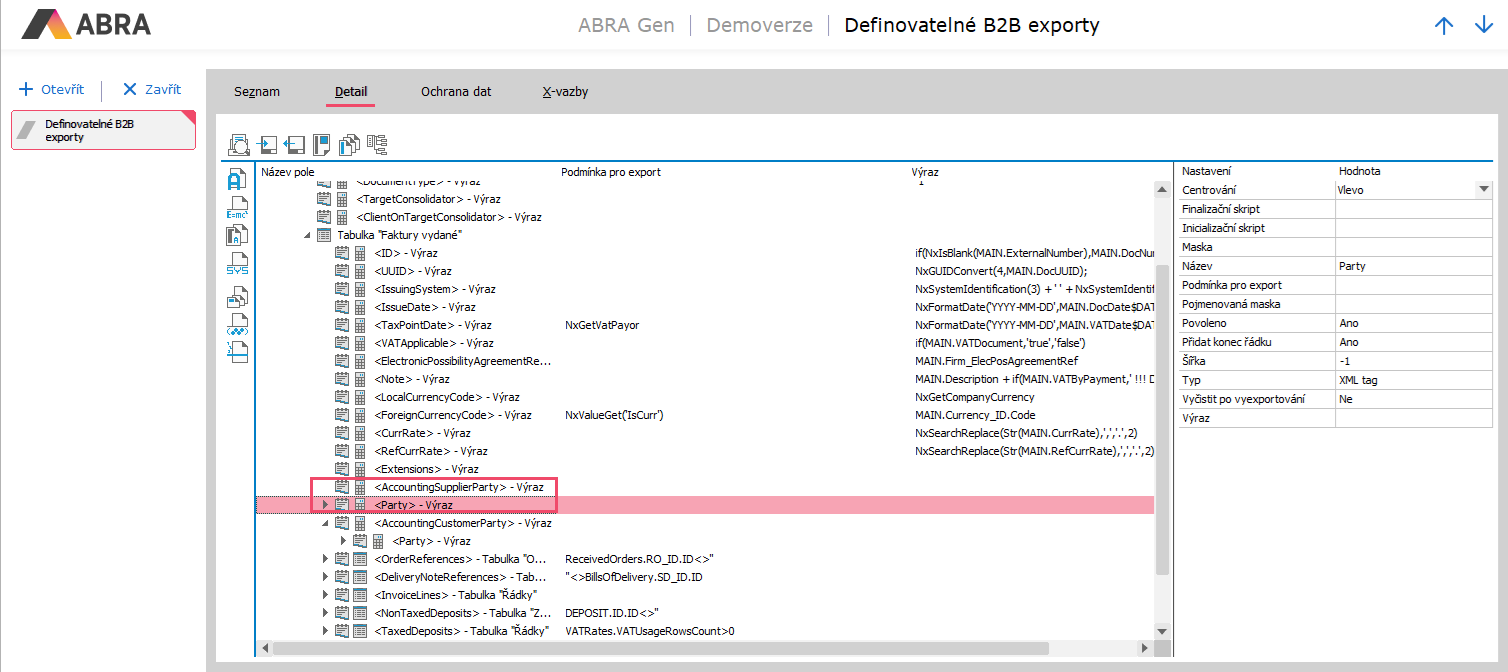Click the table icon on the InvoiceLines row

359,595
